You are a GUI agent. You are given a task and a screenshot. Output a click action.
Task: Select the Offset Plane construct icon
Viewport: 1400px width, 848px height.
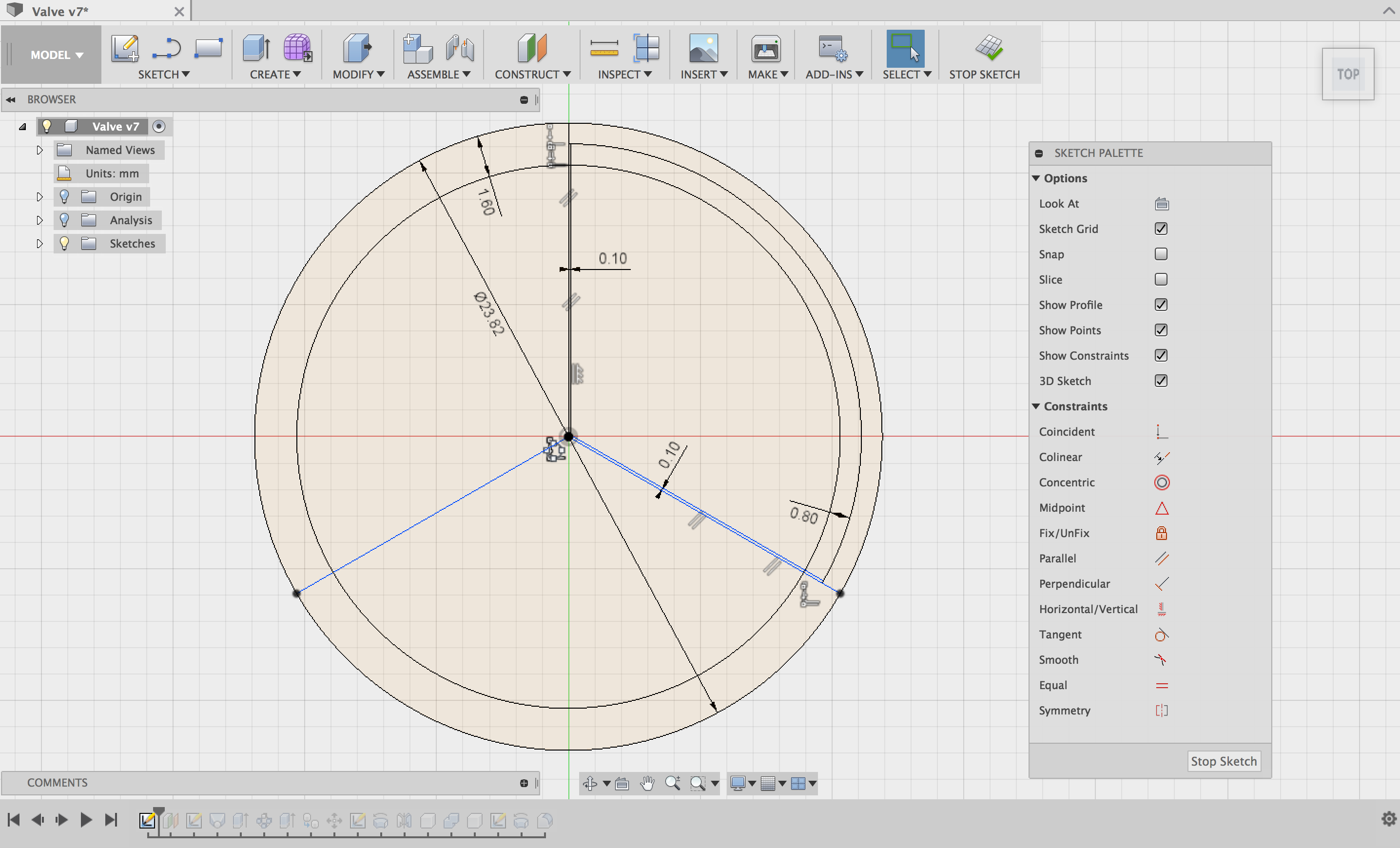pos(532,48)
